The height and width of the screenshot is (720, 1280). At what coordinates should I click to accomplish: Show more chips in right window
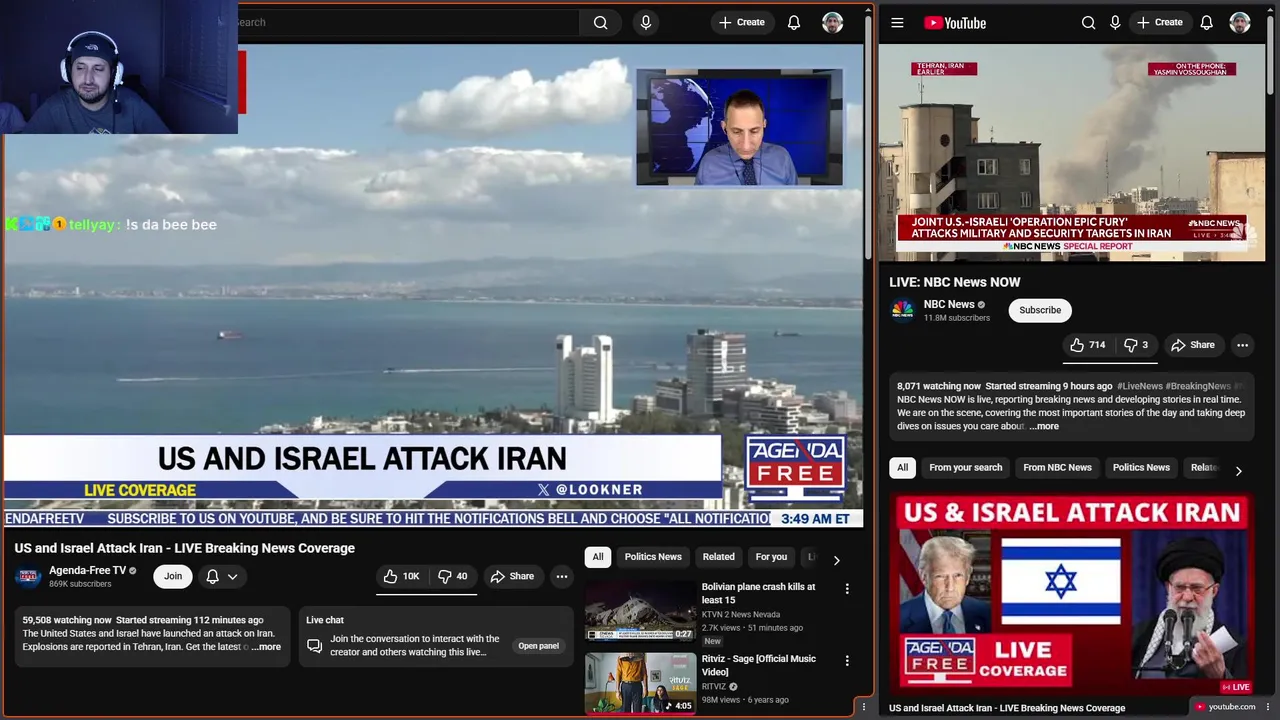pos(1238,471)
